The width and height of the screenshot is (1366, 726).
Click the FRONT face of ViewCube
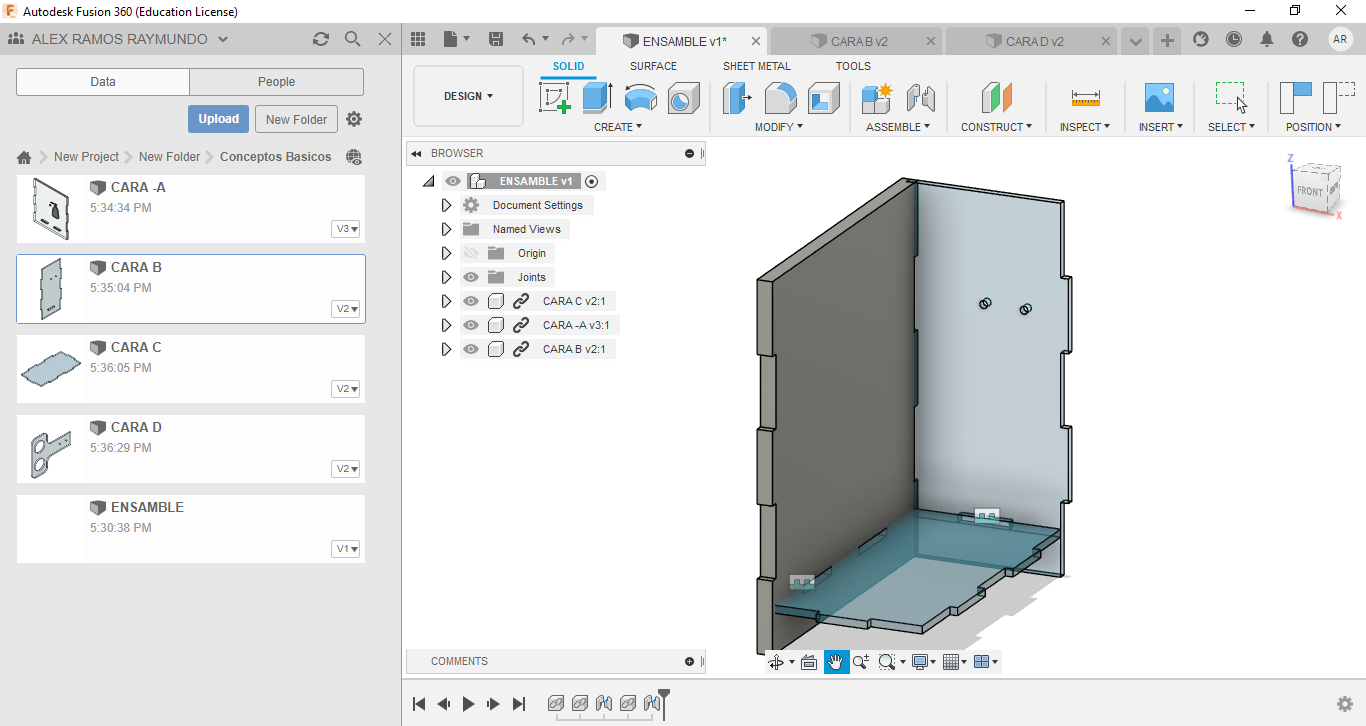coord(1310,191)
